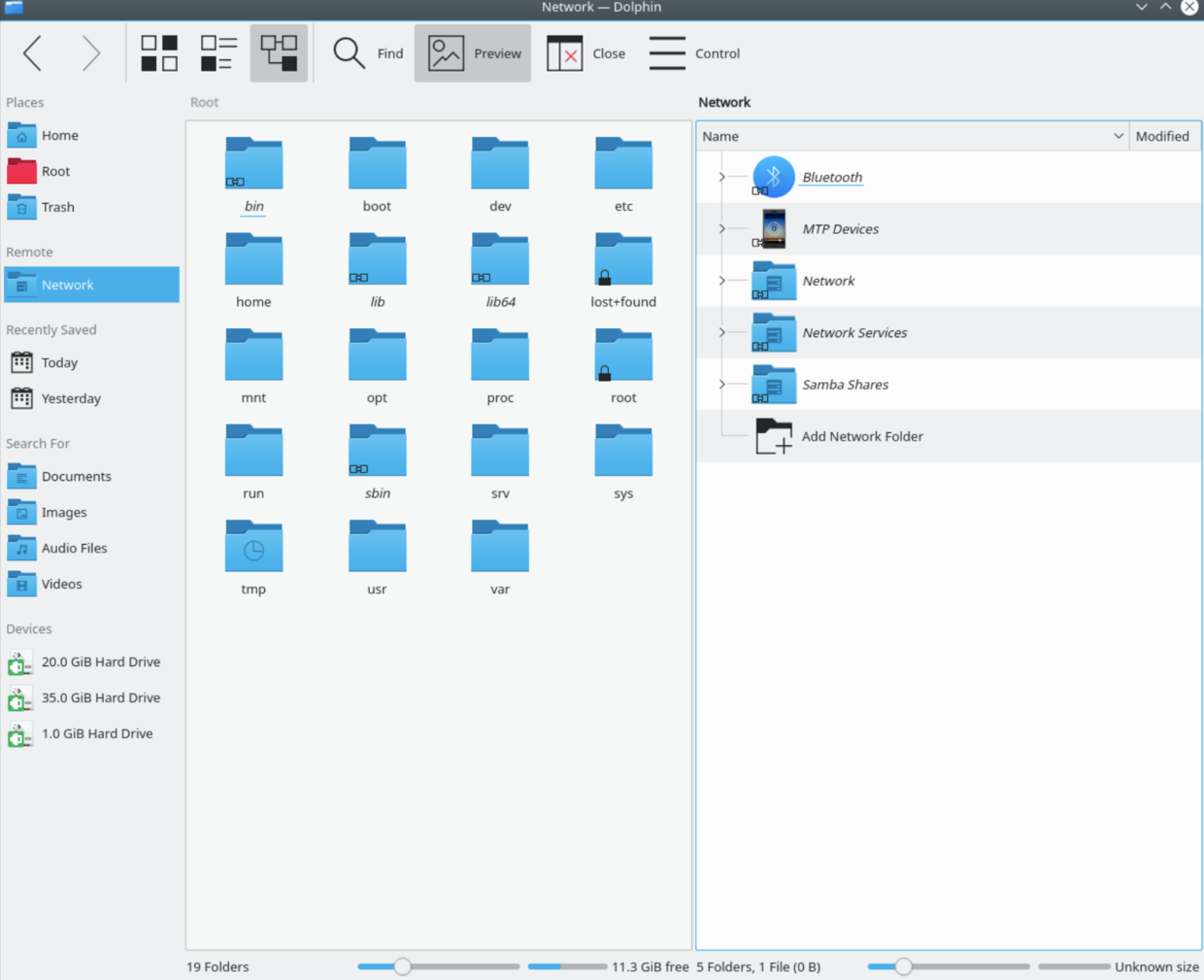This screenshot has height=980, width=1204.
Task: Show files saved Today
Action: (x=91, y=363)
